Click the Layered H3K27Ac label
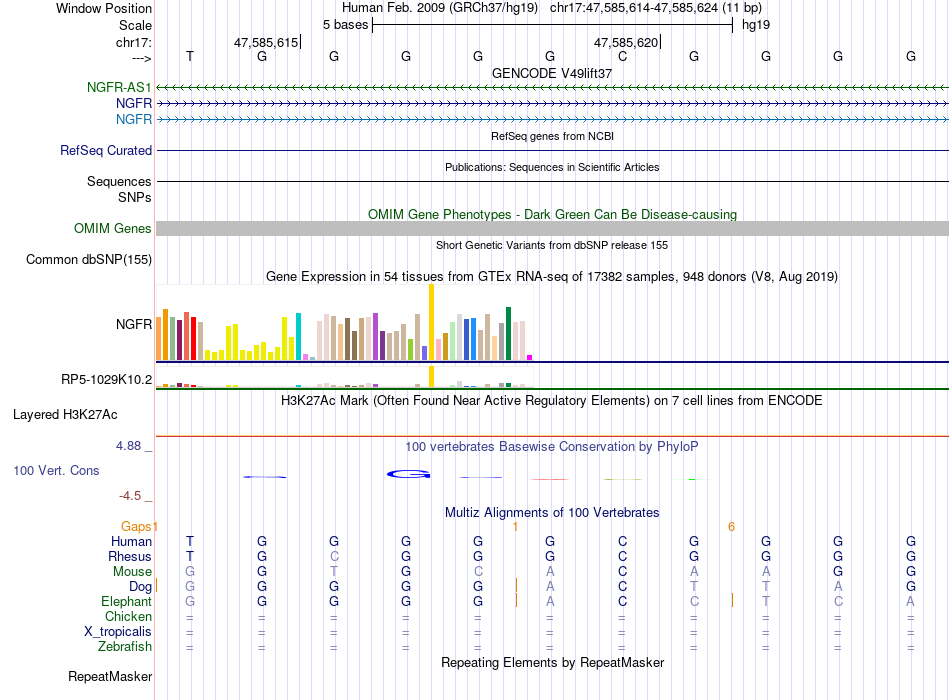Viewport: 950px width, 700px height. click(65, 415)
